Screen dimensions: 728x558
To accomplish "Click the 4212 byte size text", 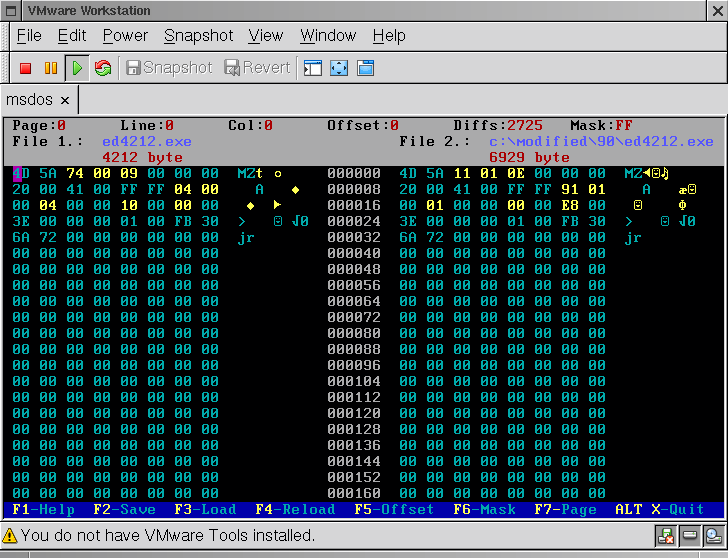I will coord(142,157).
